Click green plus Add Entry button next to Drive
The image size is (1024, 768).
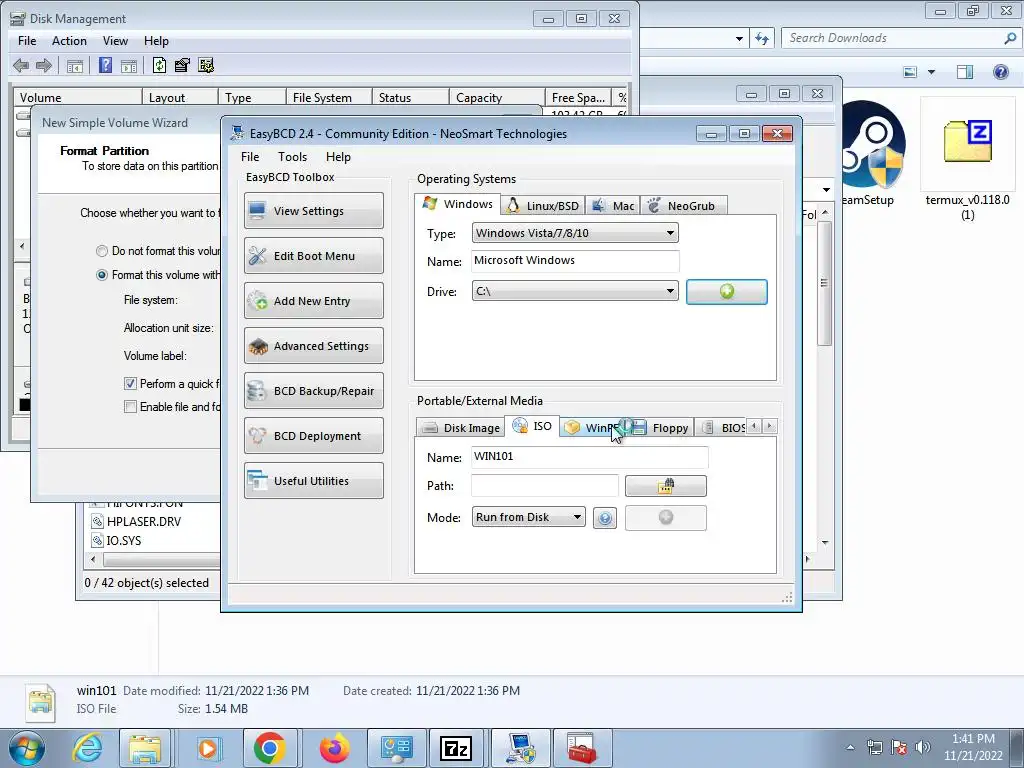tap(726, 292)
